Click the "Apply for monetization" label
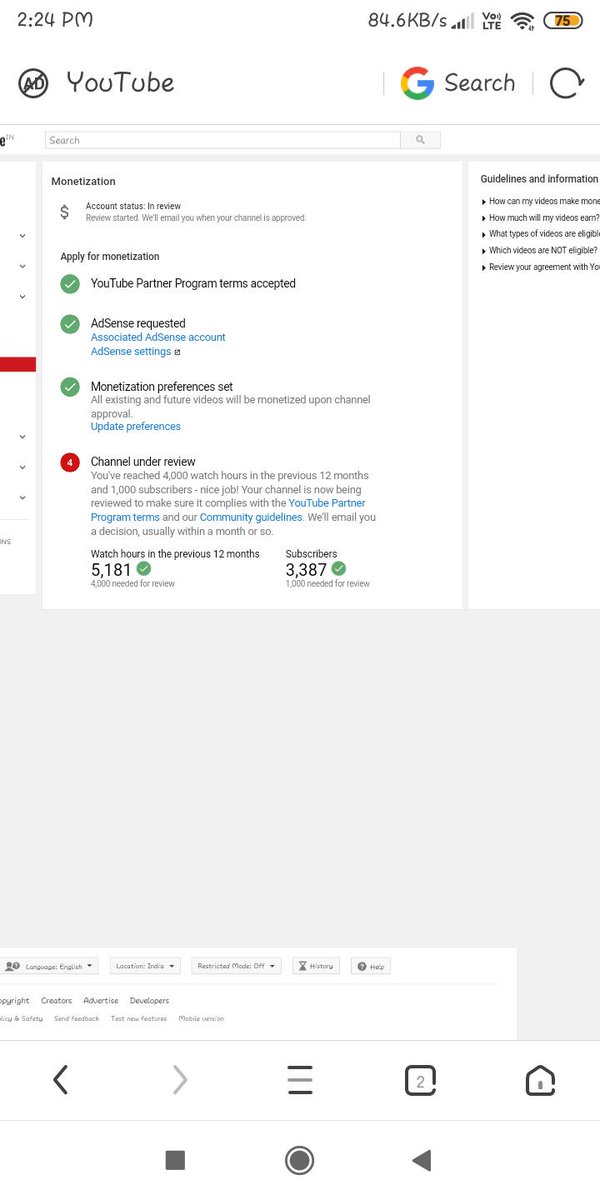 [x=110, y=257]
